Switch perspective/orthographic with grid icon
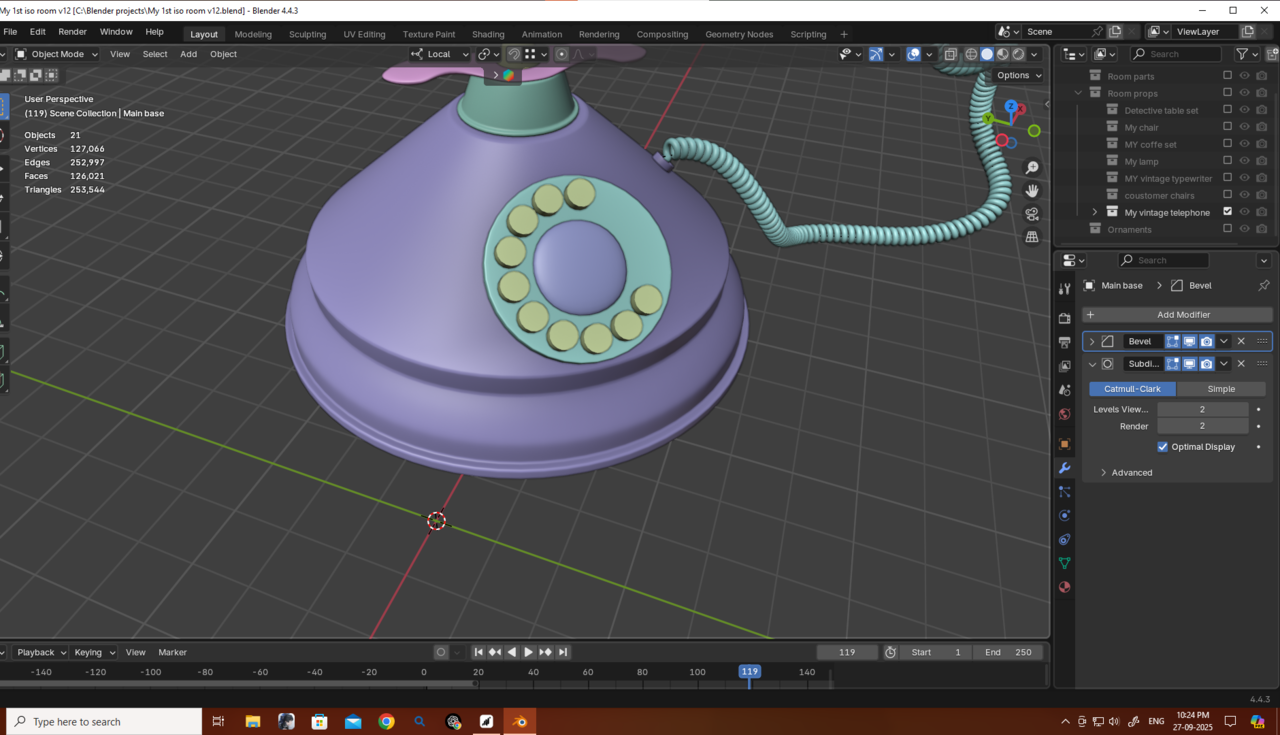 pos(1032,237)
